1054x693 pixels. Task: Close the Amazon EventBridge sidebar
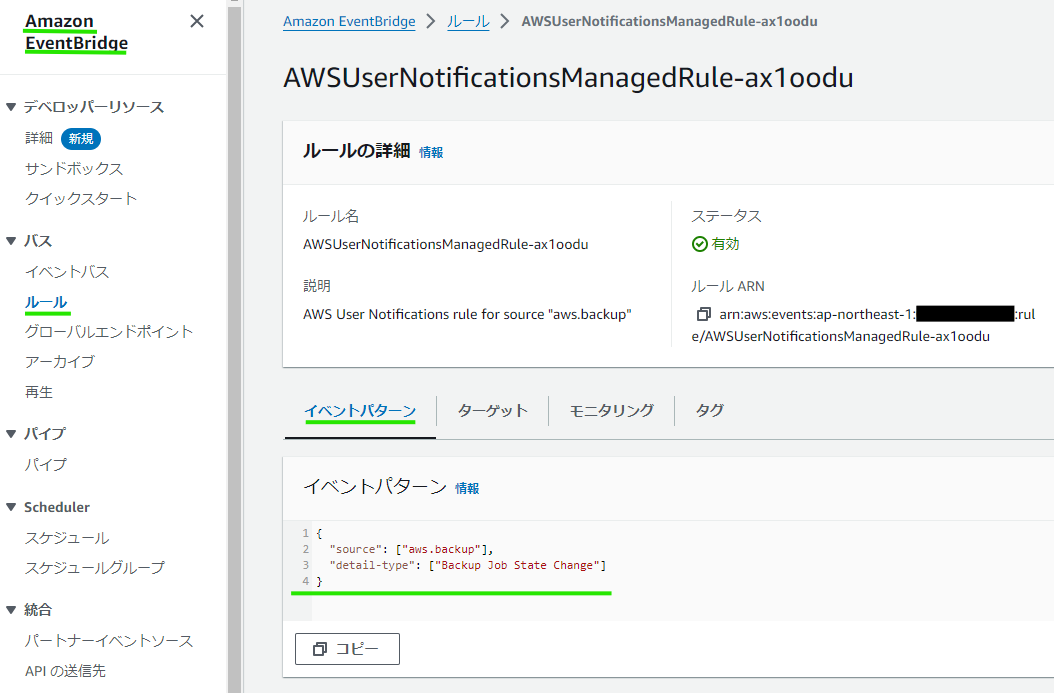[197, 21]
